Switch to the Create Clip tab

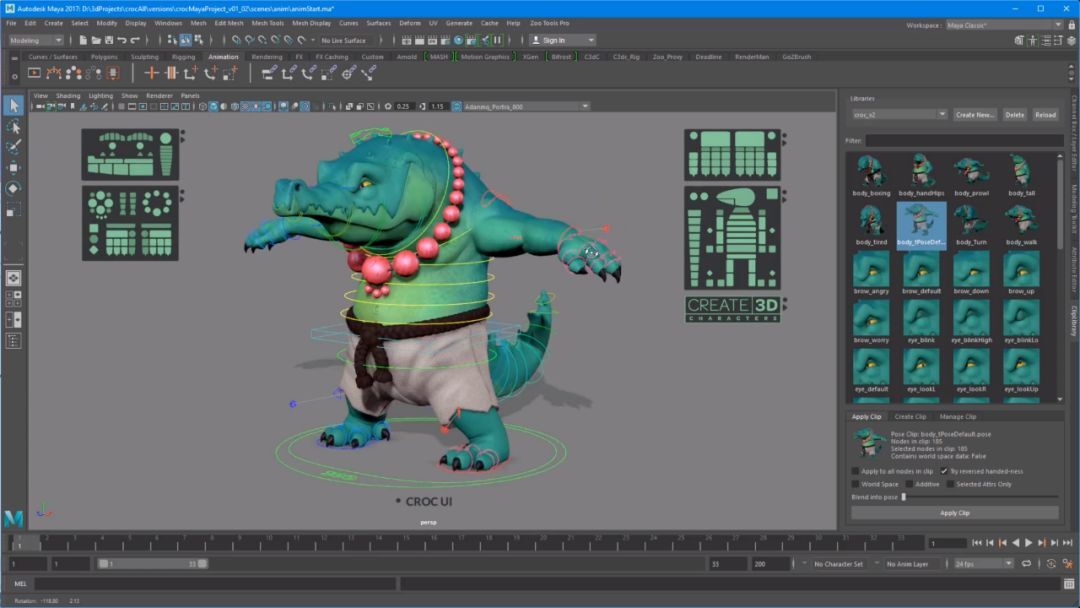point(910,416)
